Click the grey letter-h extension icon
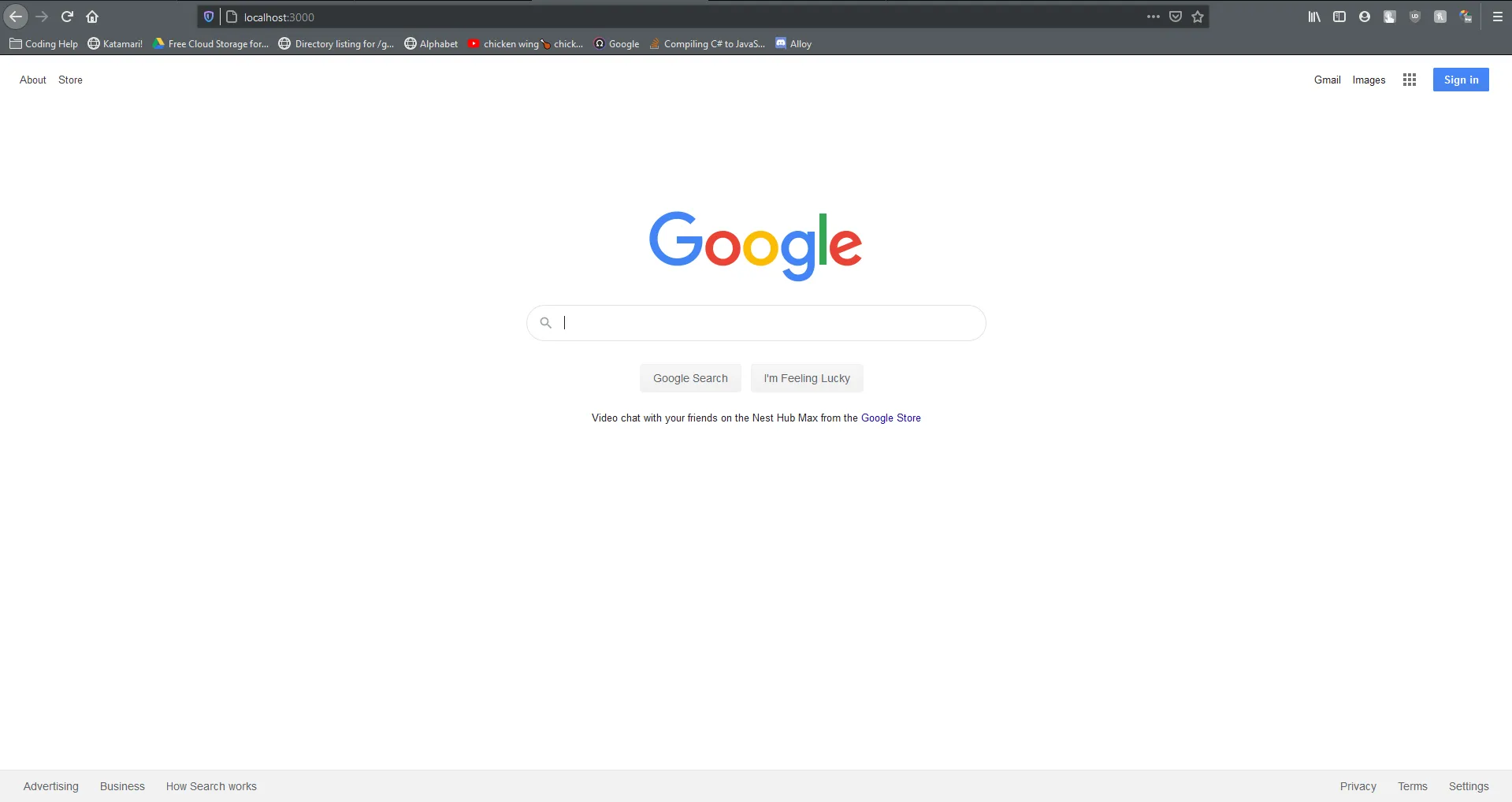1512x802 pixels. (x=1440, y=17)
